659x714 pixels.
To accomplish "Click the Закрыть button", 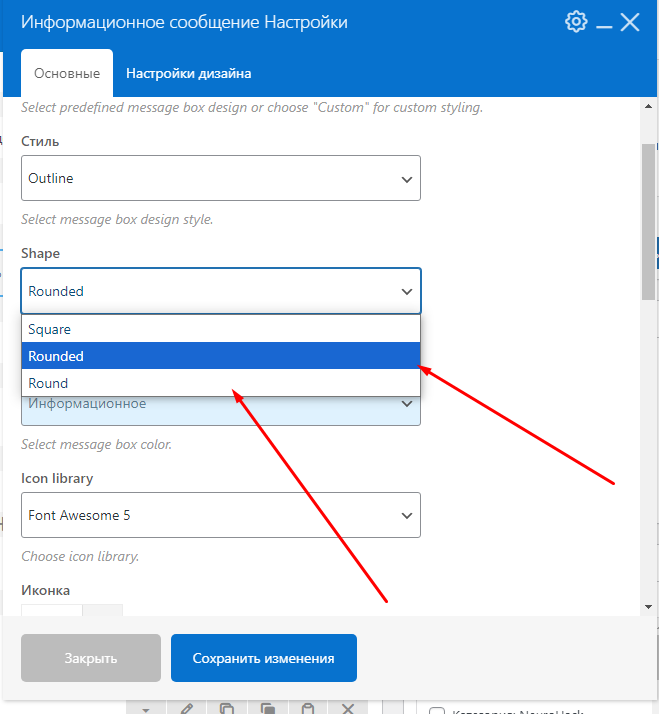I will tap(91, 658).
